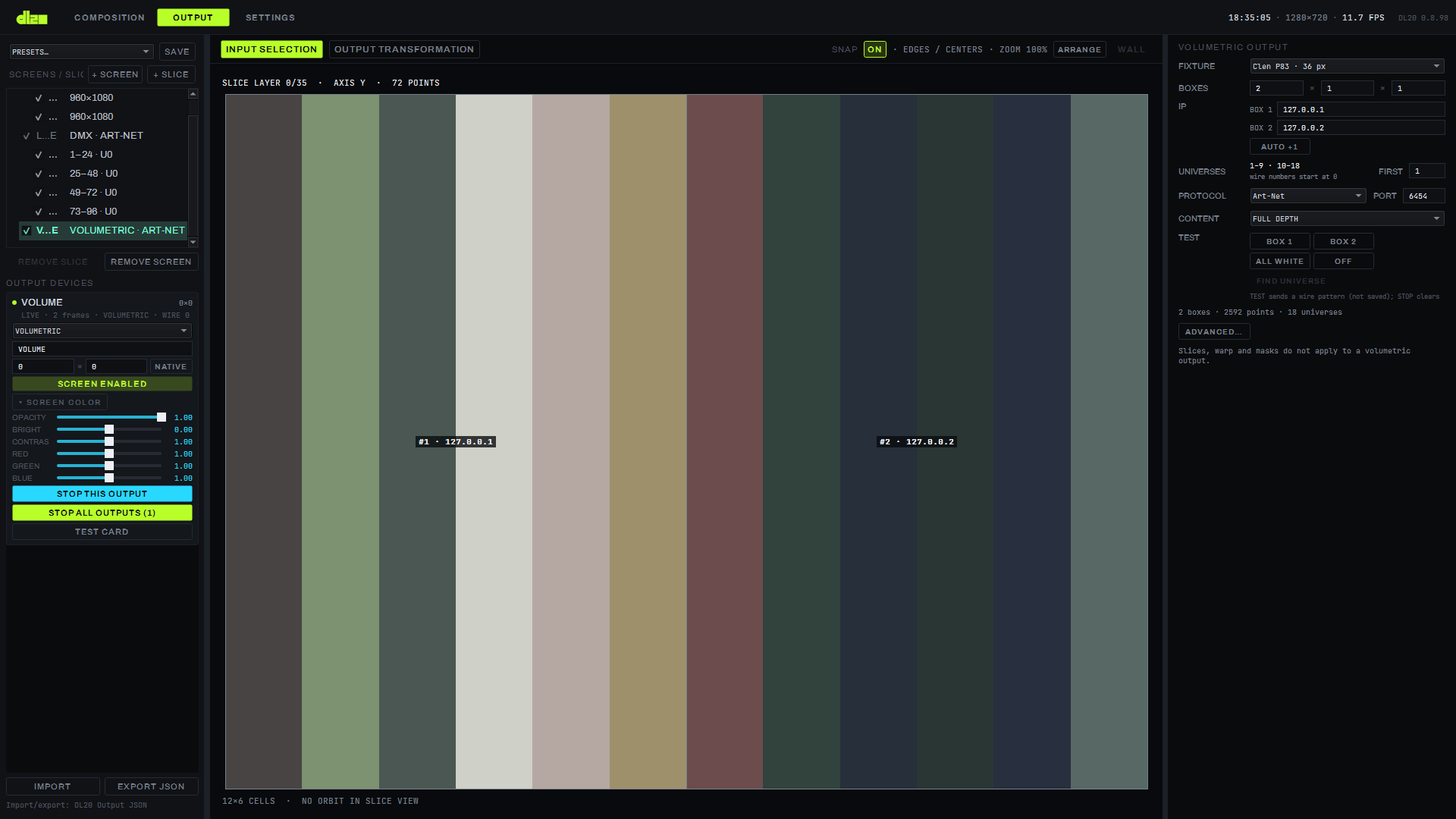
Task: Click the DL20 logo icon
Action: pos(32,17)
